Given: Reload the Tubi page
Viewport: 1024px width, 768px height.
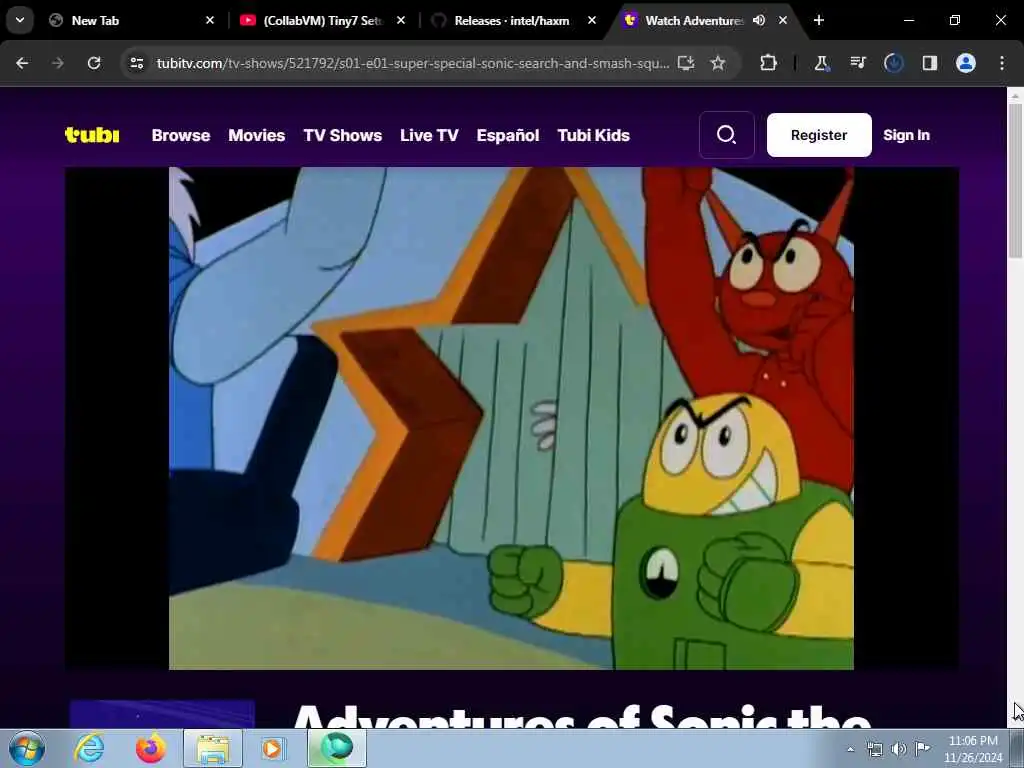Looking at the screenshot, I should click(94, 63).
